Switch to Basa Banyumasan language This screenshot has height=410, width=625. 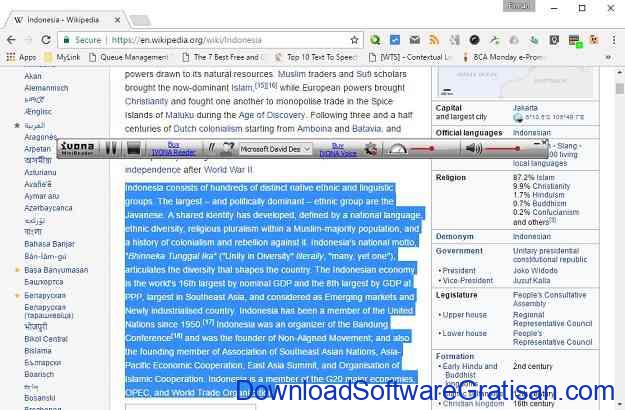click(56, 270)
